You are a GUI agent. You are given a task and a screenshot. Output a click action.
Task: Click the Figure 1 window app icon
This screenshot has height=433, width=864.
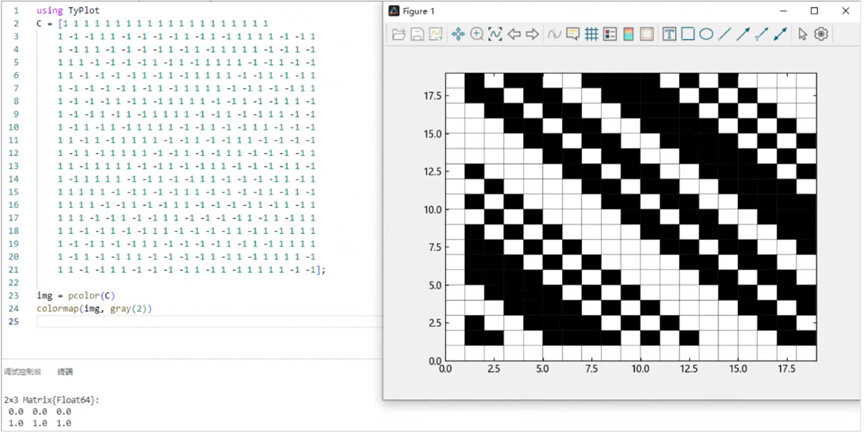click(x=393, y=11)
